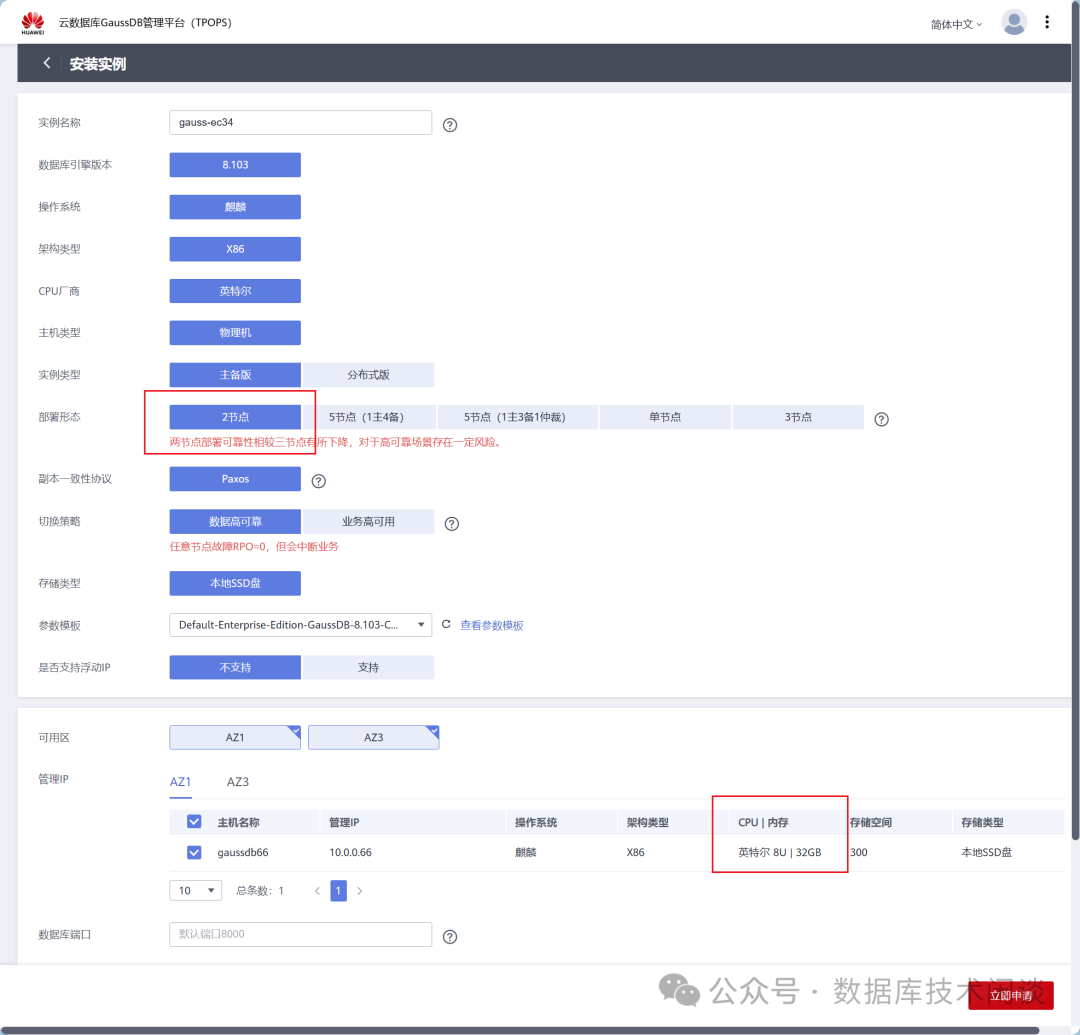This screenshot has width=1080, height=1035.
Task: Click the horizontal scrollbar at the bottom
Action: click(x=519, y=1030)
